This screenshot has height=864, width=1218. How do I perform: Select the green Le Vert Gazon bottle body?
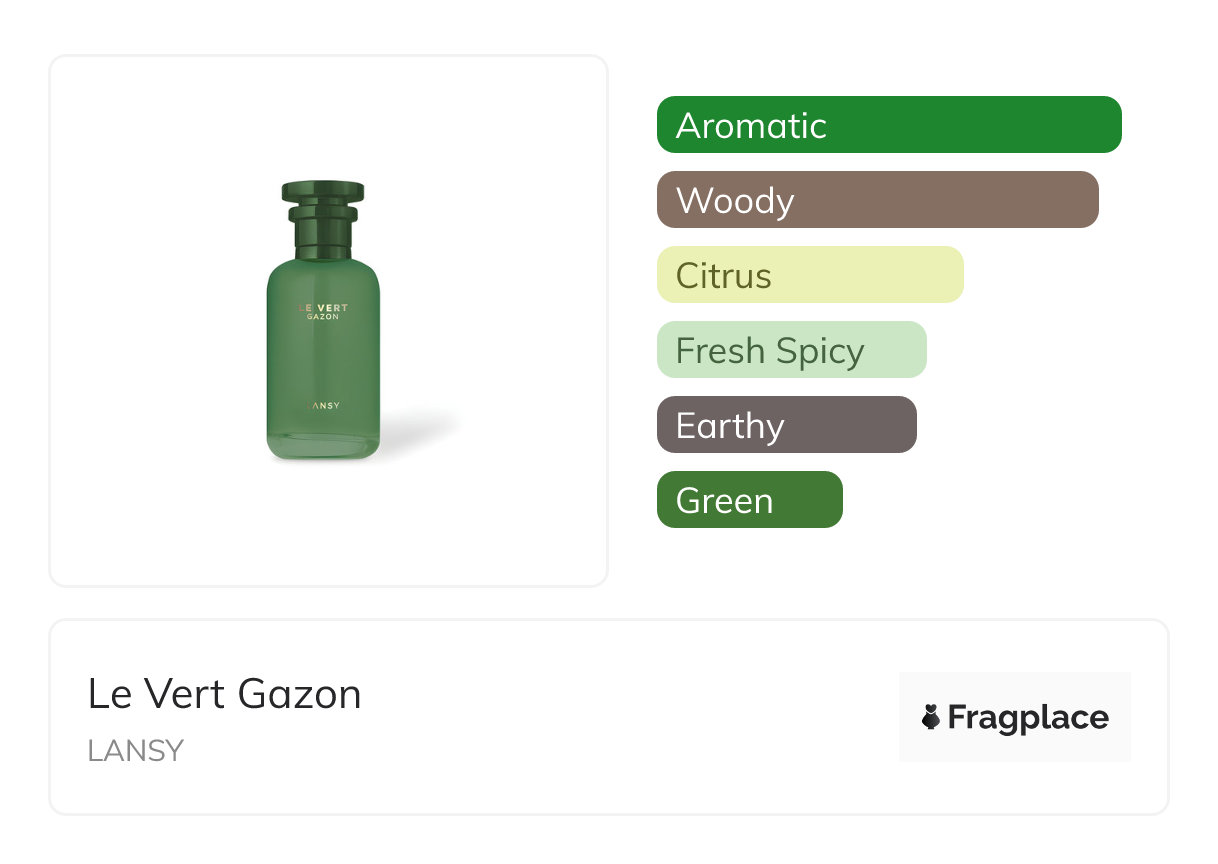(x=323, y=360)
